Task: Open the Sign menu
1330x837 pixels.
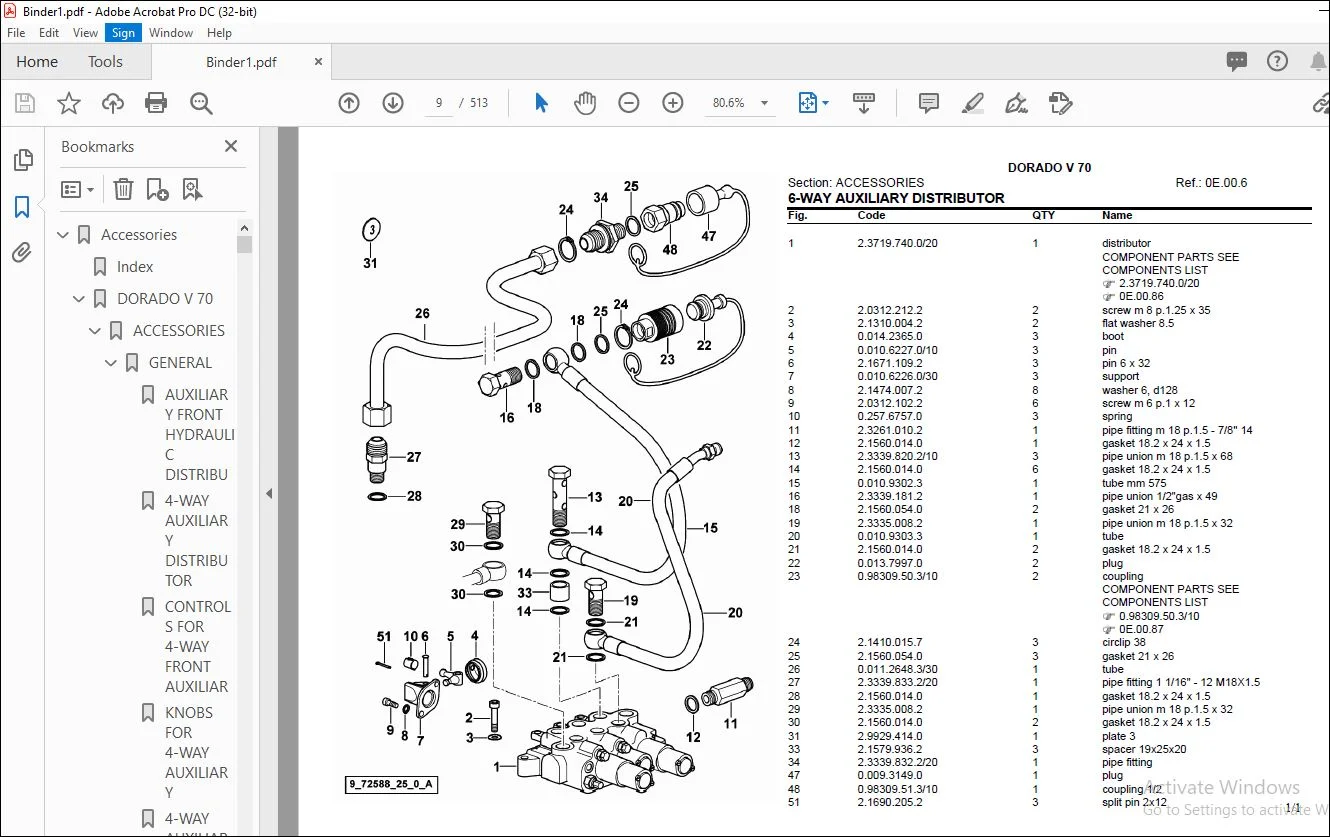Action: tap(123, 33)
